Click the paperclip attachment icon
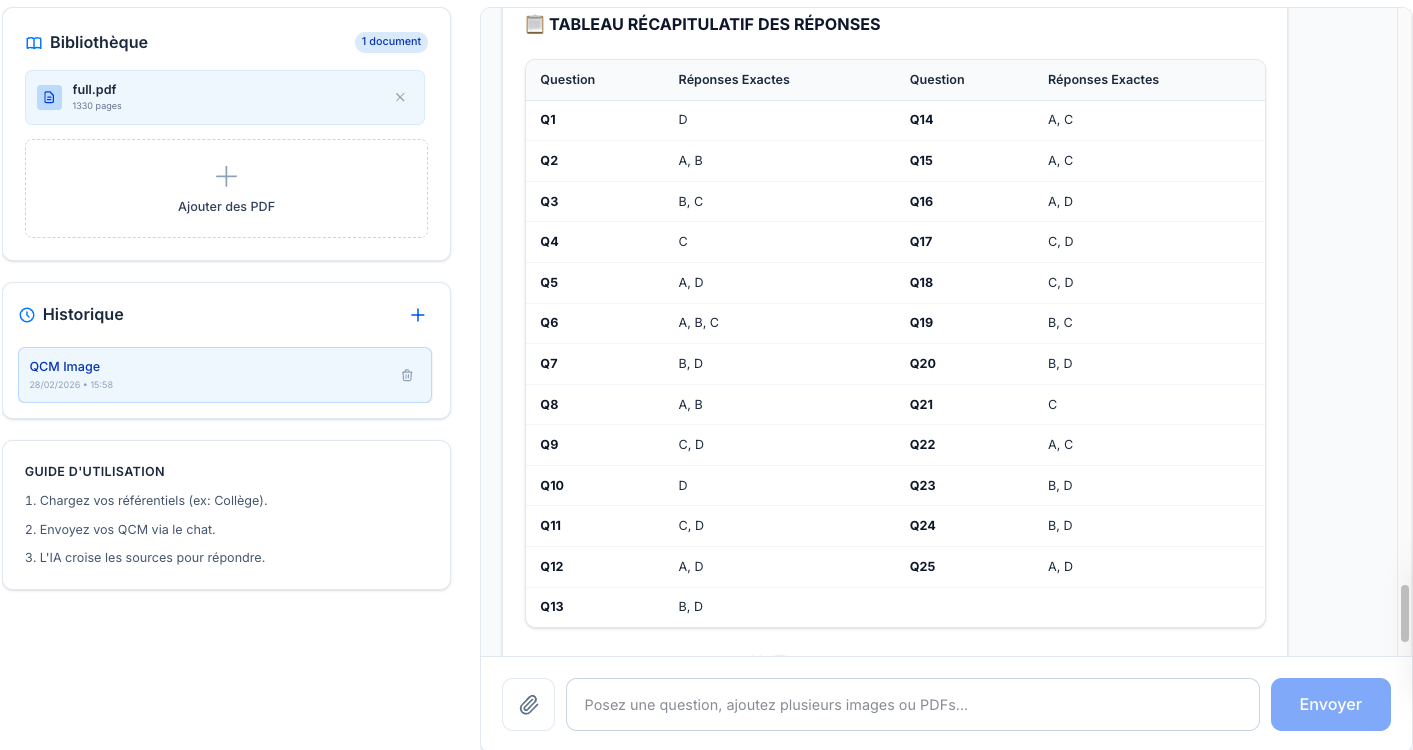This screenshot has height=750, width=1413. (529, 705)
